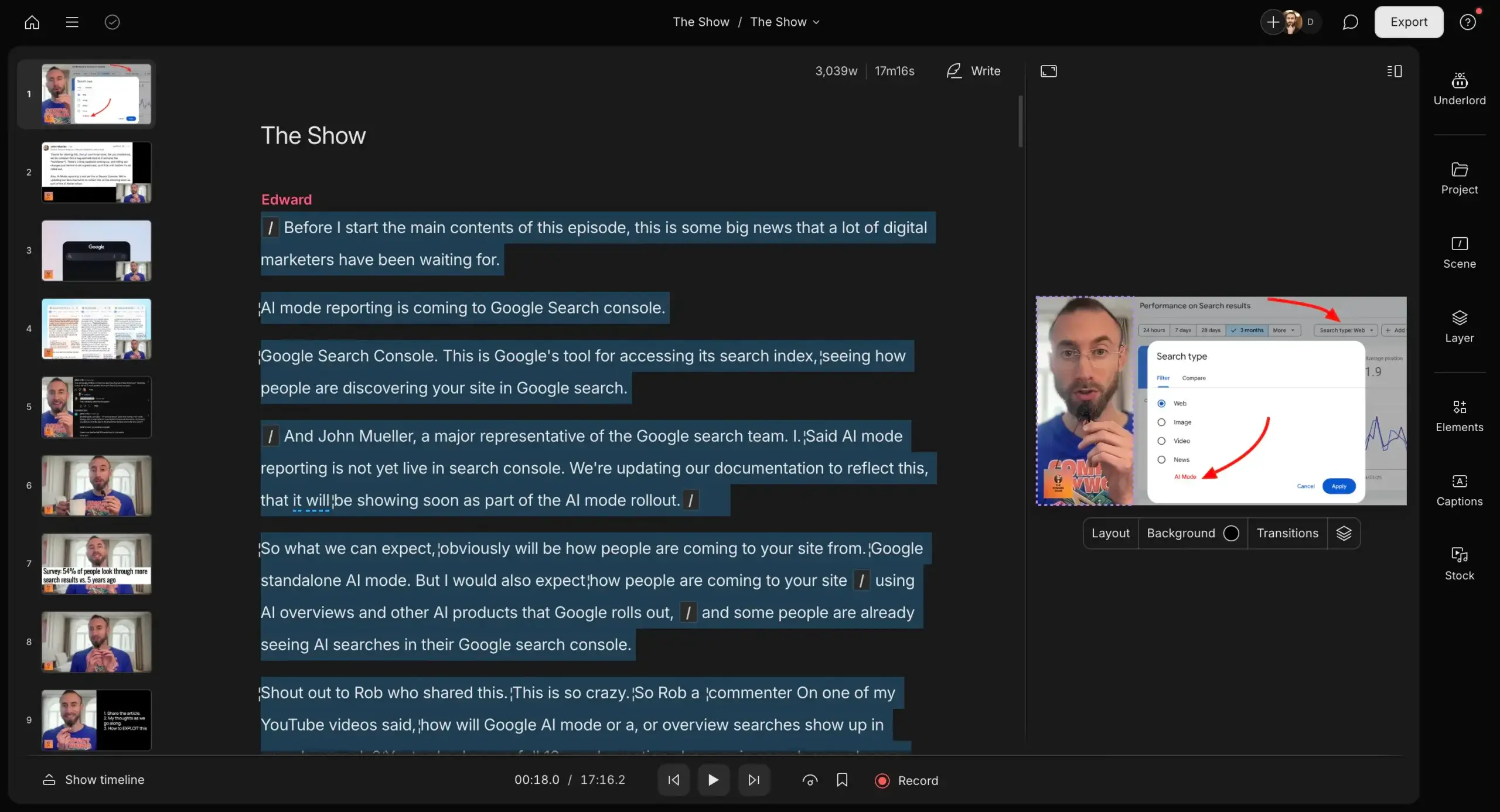Open the layers menu beside Transitions
1500x812 pixels.
(x=1344, y=533)
